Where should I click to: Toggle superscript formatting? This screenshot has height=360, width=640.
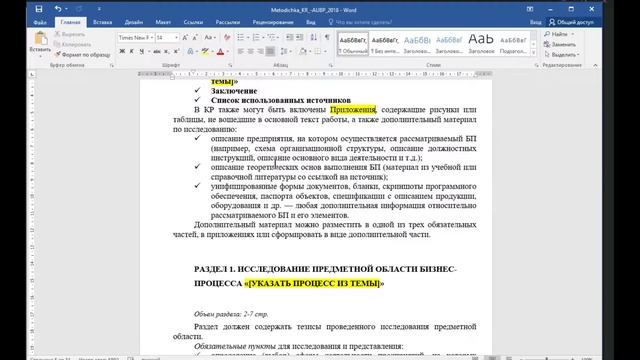[x=176, y=51]
